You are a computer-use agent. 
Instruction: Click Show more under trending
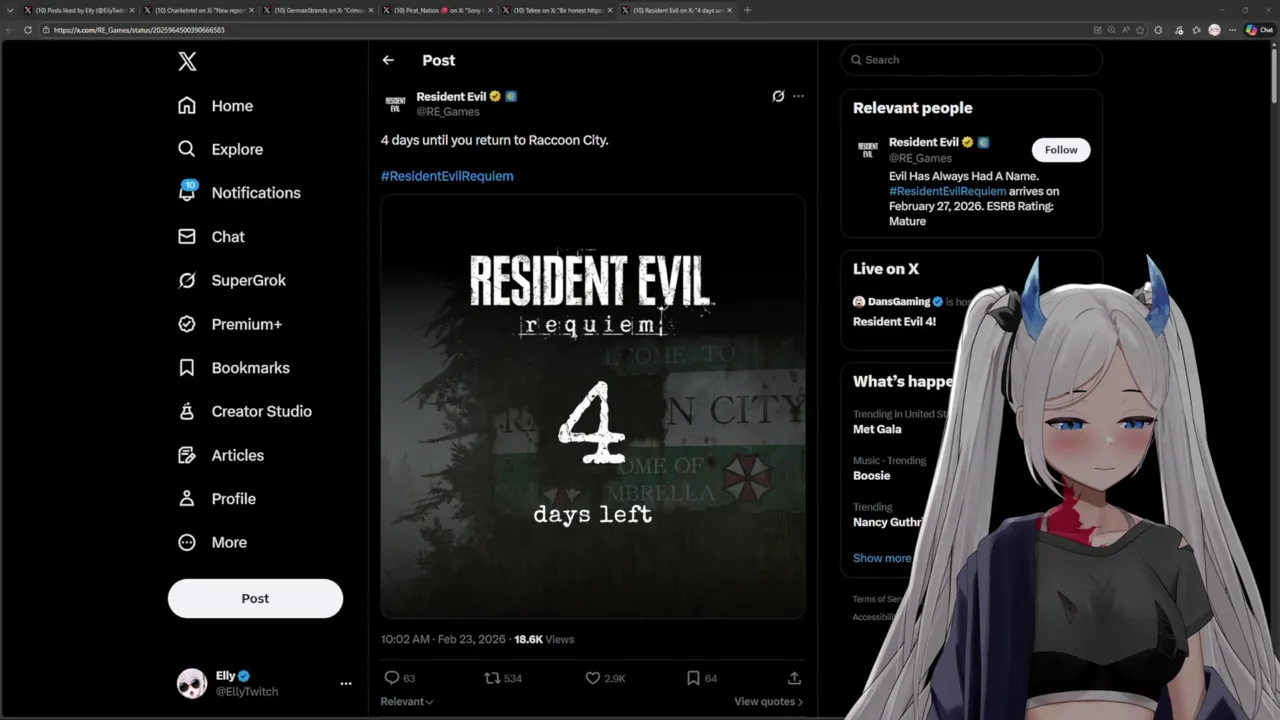[882, 558]
